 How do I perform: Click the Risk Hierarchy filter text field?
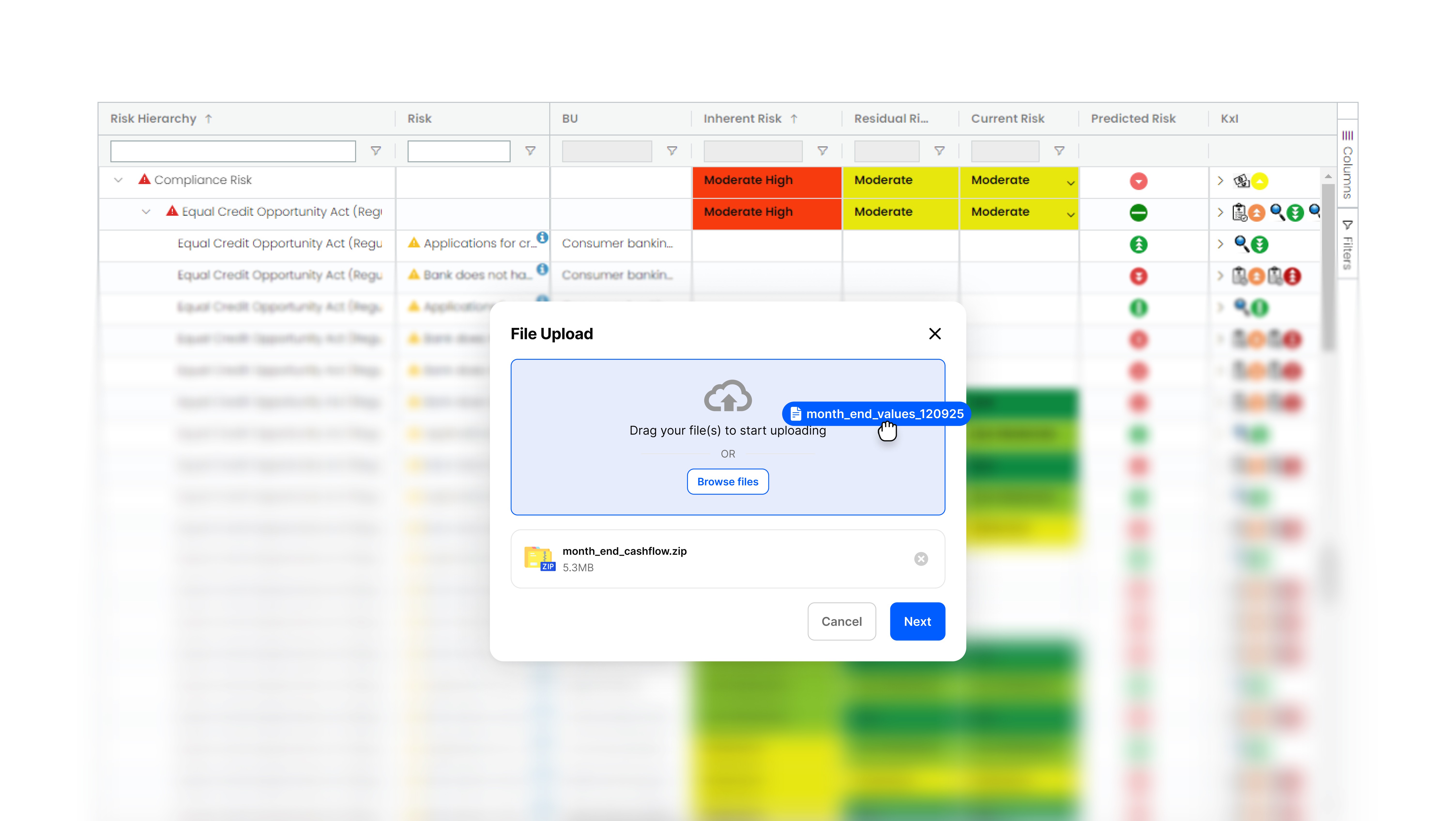point(233,151)
